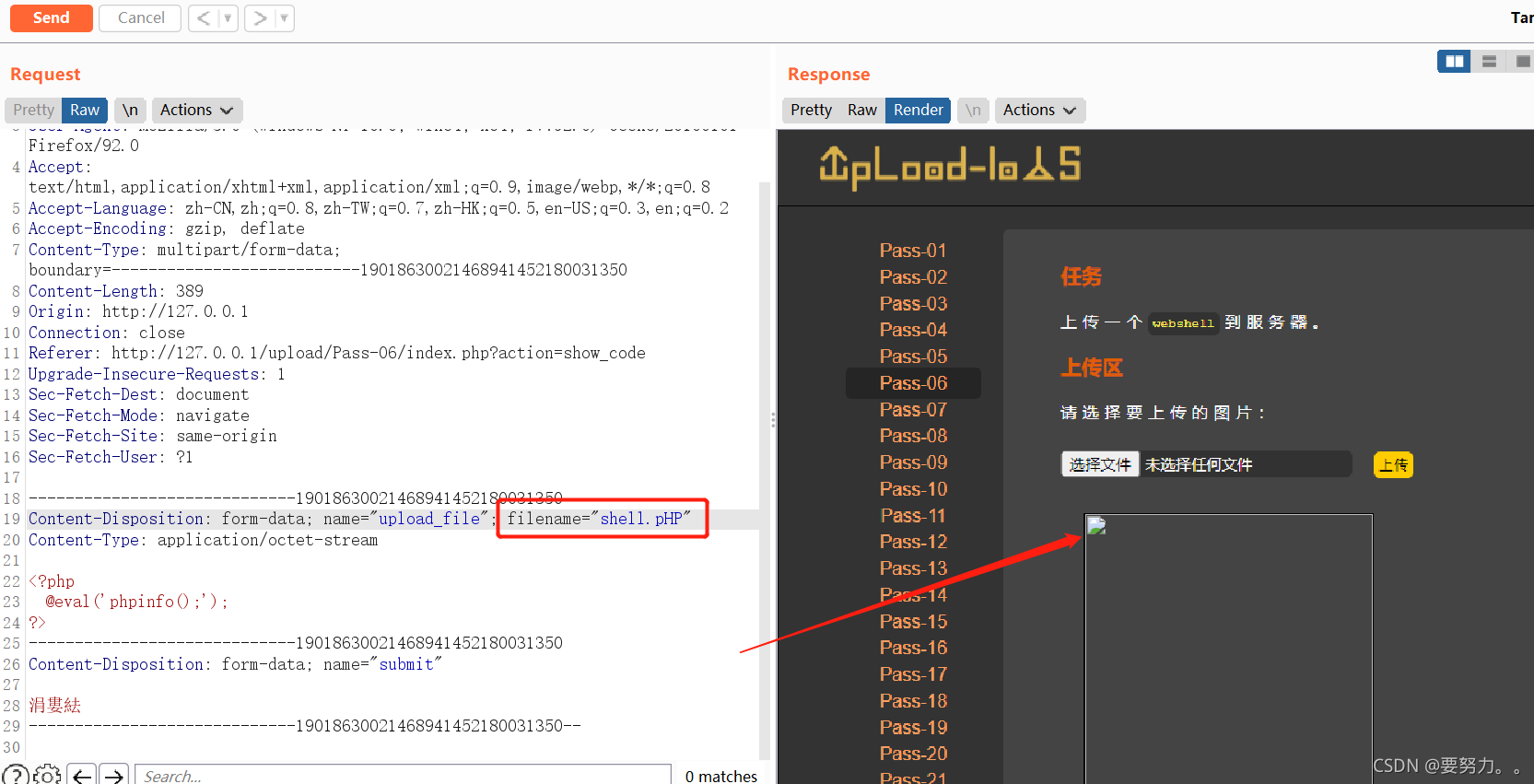The width and height of the screenshot is (1534, 784).
Task: Click the request Search input field
Action: (x=403, y=776)
